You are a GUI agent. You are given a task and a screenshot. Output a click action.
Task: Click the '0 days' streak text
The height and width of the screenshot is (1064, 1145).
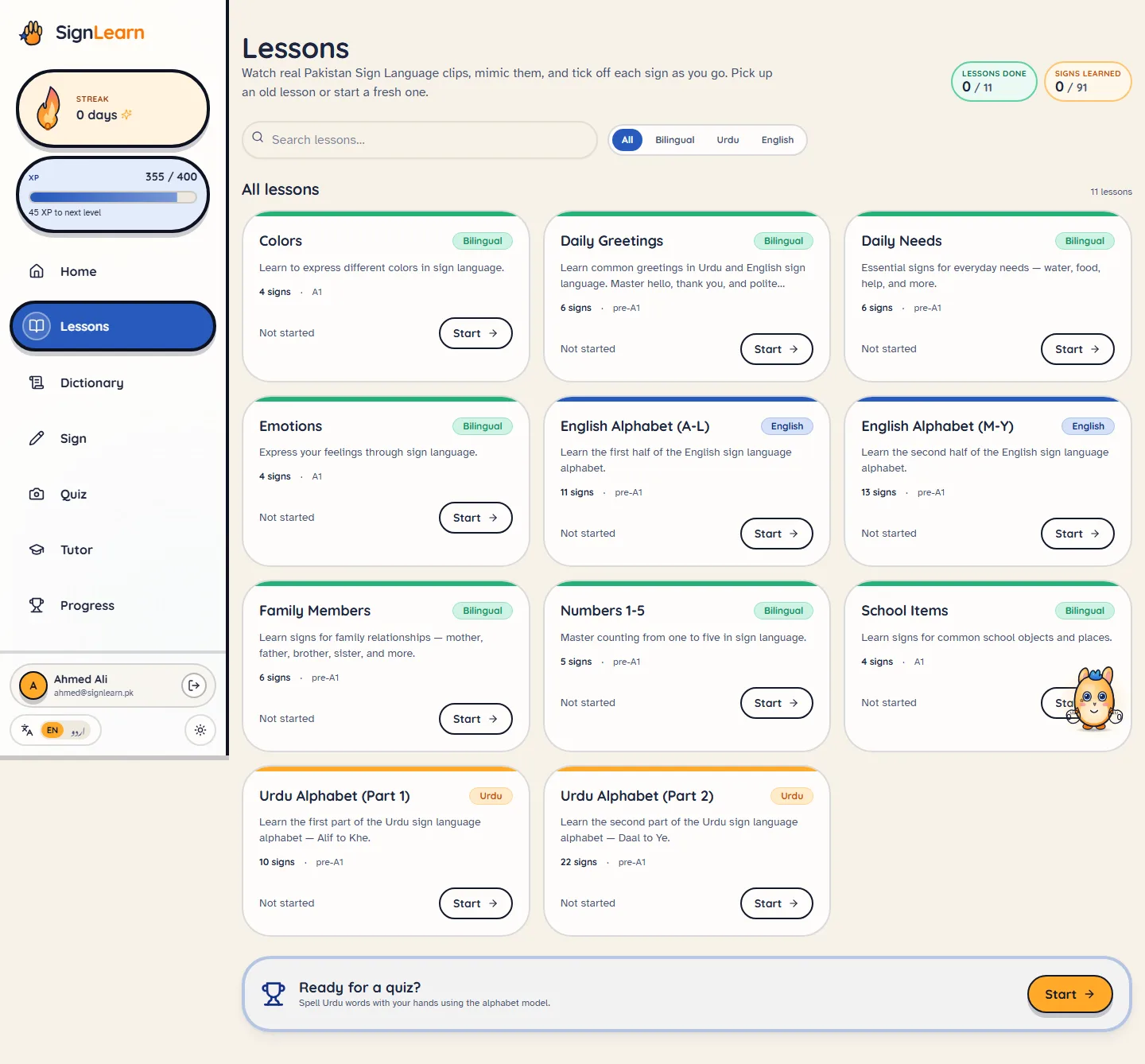[x=97, y=115]
